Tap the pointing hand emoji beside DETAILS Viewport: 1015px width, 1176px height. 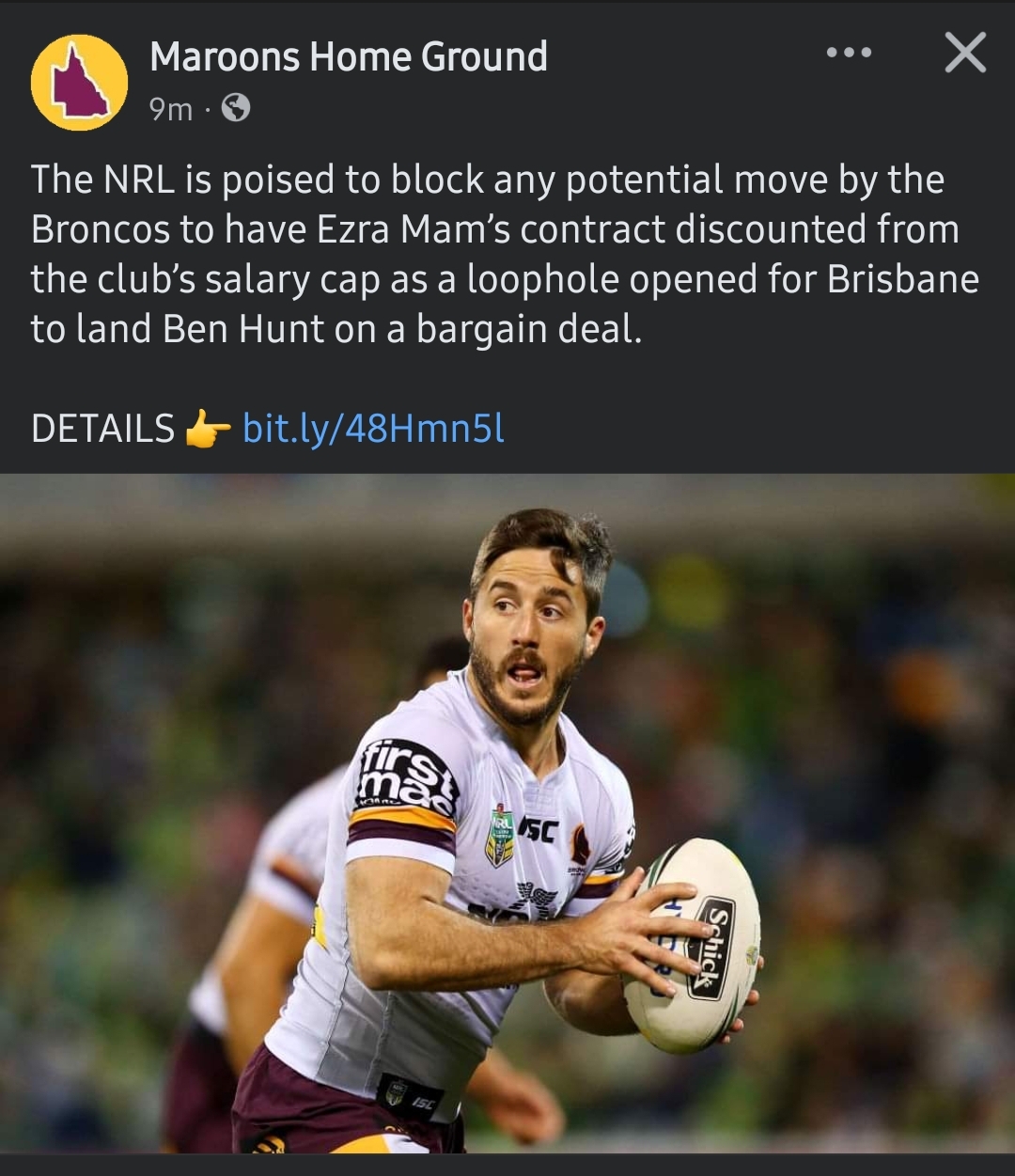click(208, 430)
